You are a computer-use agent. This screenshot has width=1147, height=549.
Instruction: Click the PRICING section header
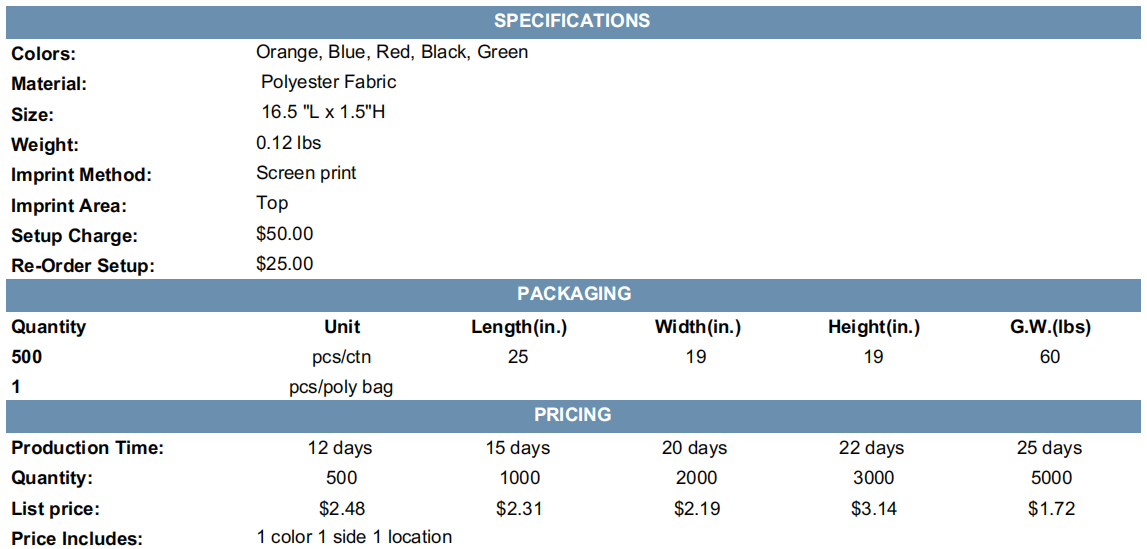pyautogui.click(x=573, y=414)
